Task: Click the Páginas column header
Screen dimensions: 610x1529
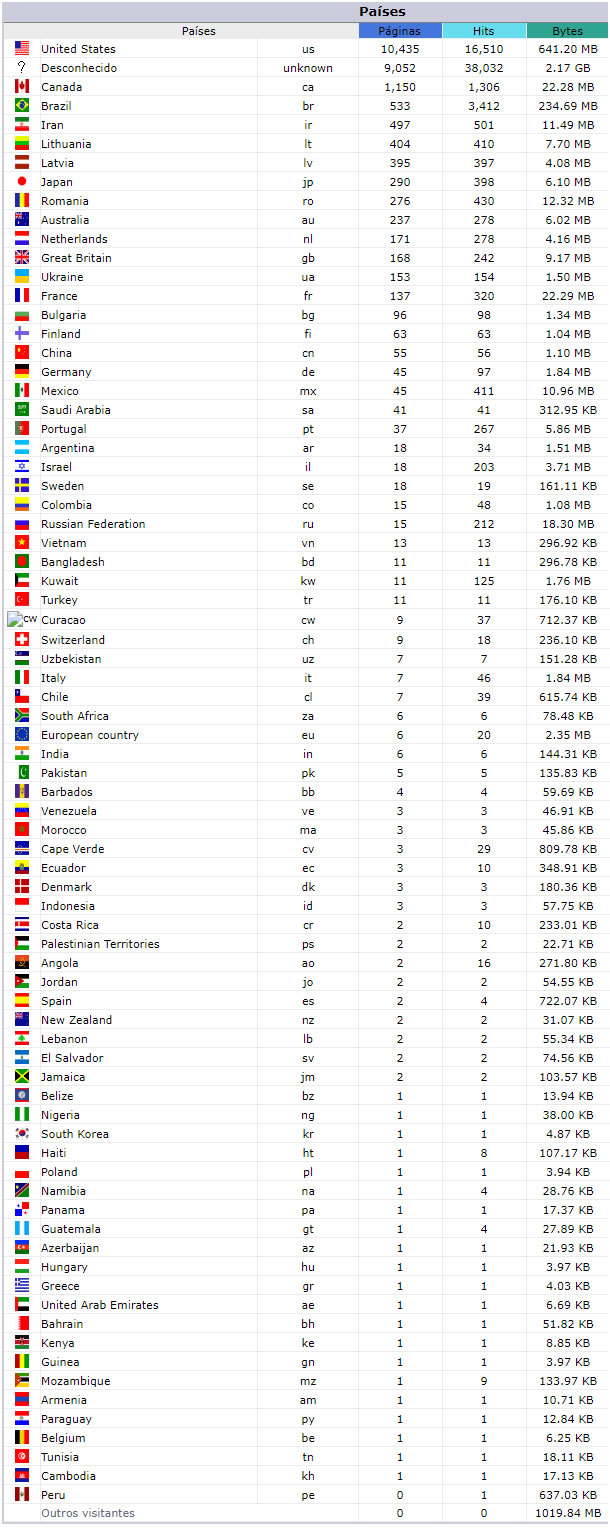Action: pyautogui.click(x=399, y=31)
